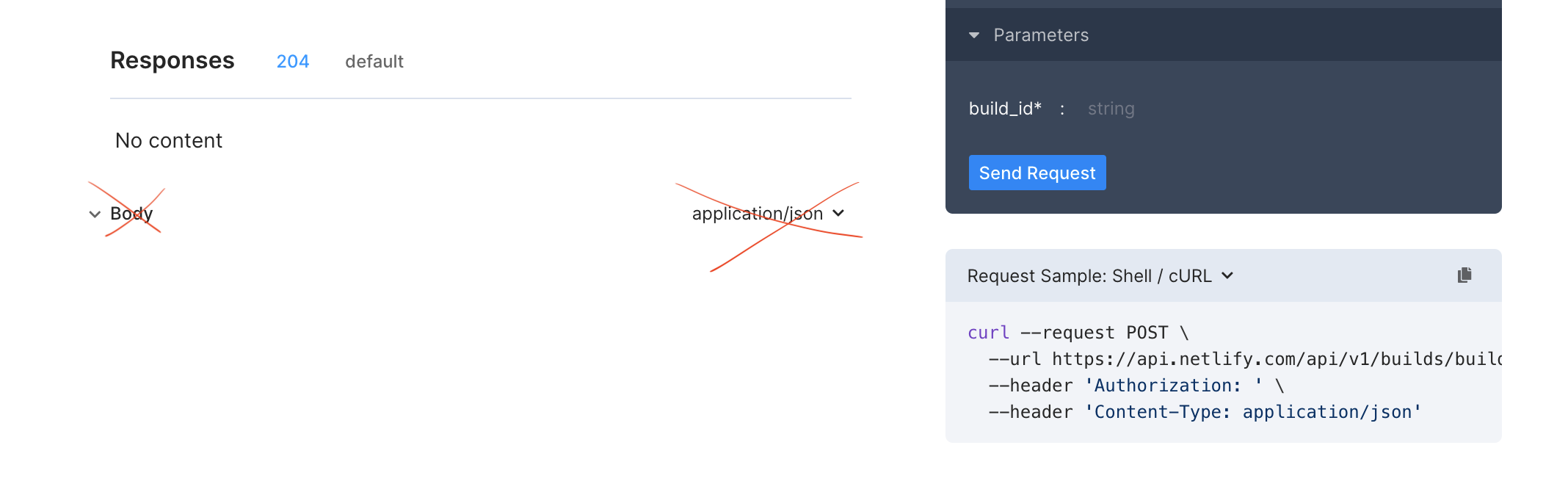Click the Send Request button
This screenshot has width=1568, height=495.
click(x=1037, y=173)
